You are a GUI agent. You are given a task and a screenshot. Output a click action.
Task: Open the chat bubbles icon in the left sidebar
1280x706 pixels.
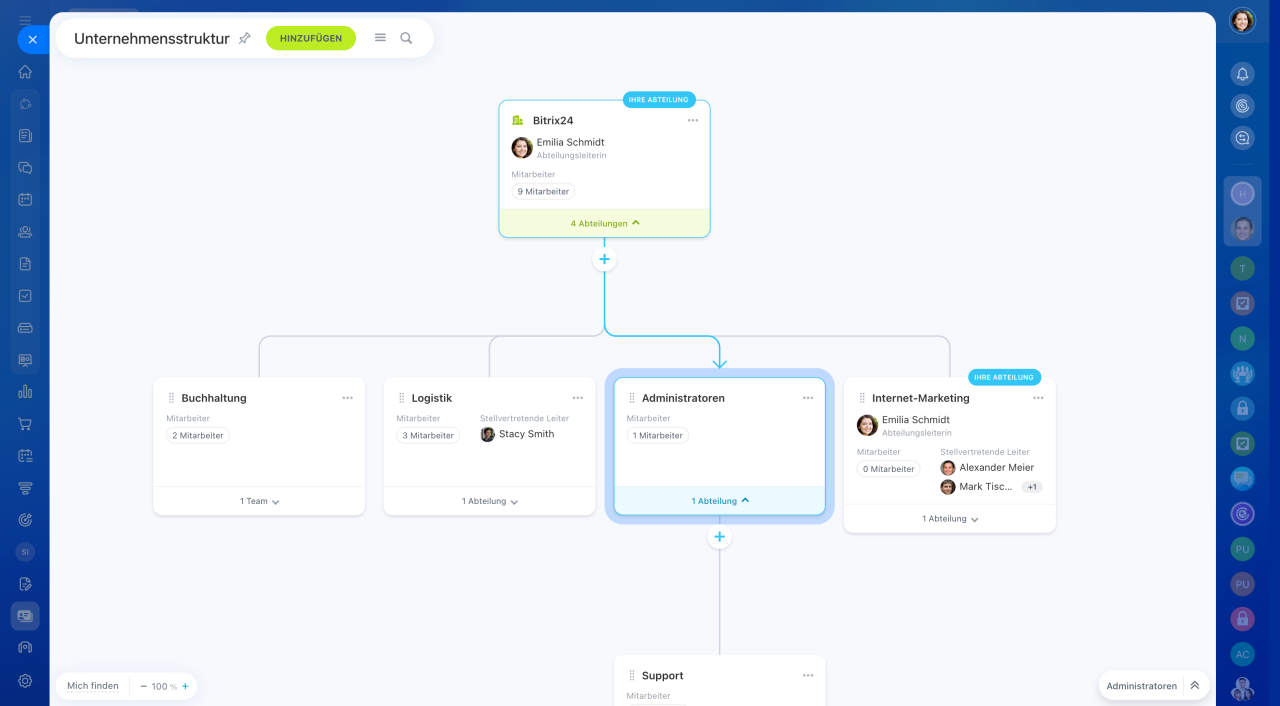(25, 168)
